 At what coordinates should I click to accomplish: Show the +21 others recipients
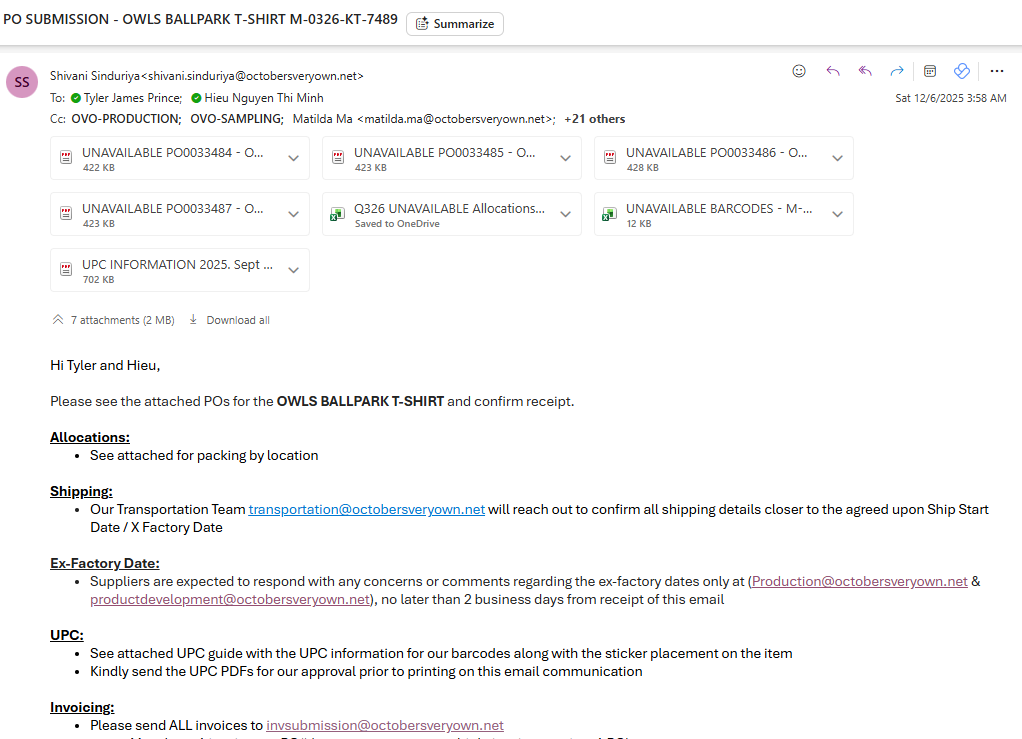[595, 119]
